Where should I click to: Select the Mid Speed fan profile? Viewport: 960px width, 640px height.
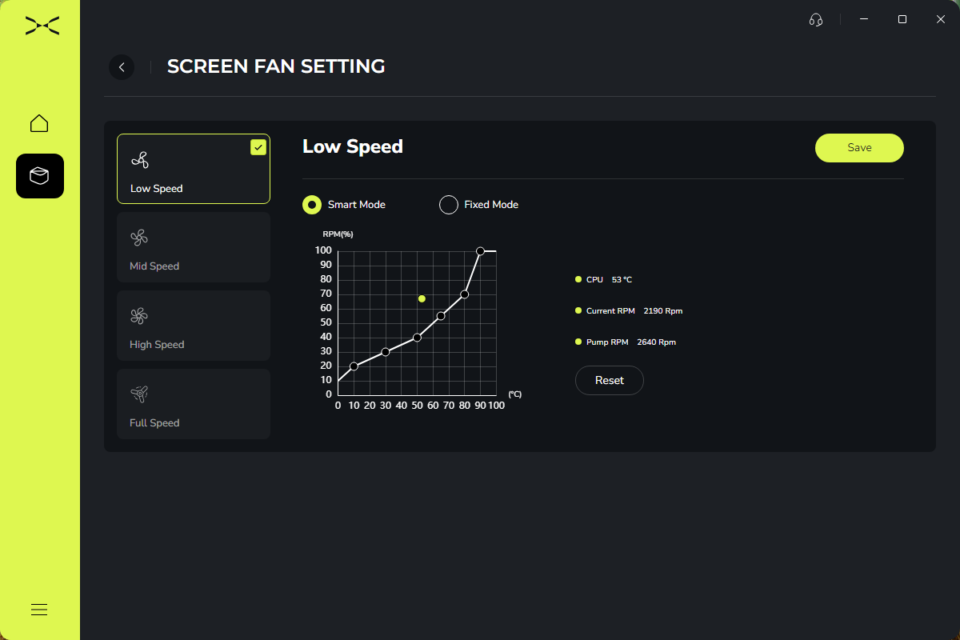[x=193, y=247]
